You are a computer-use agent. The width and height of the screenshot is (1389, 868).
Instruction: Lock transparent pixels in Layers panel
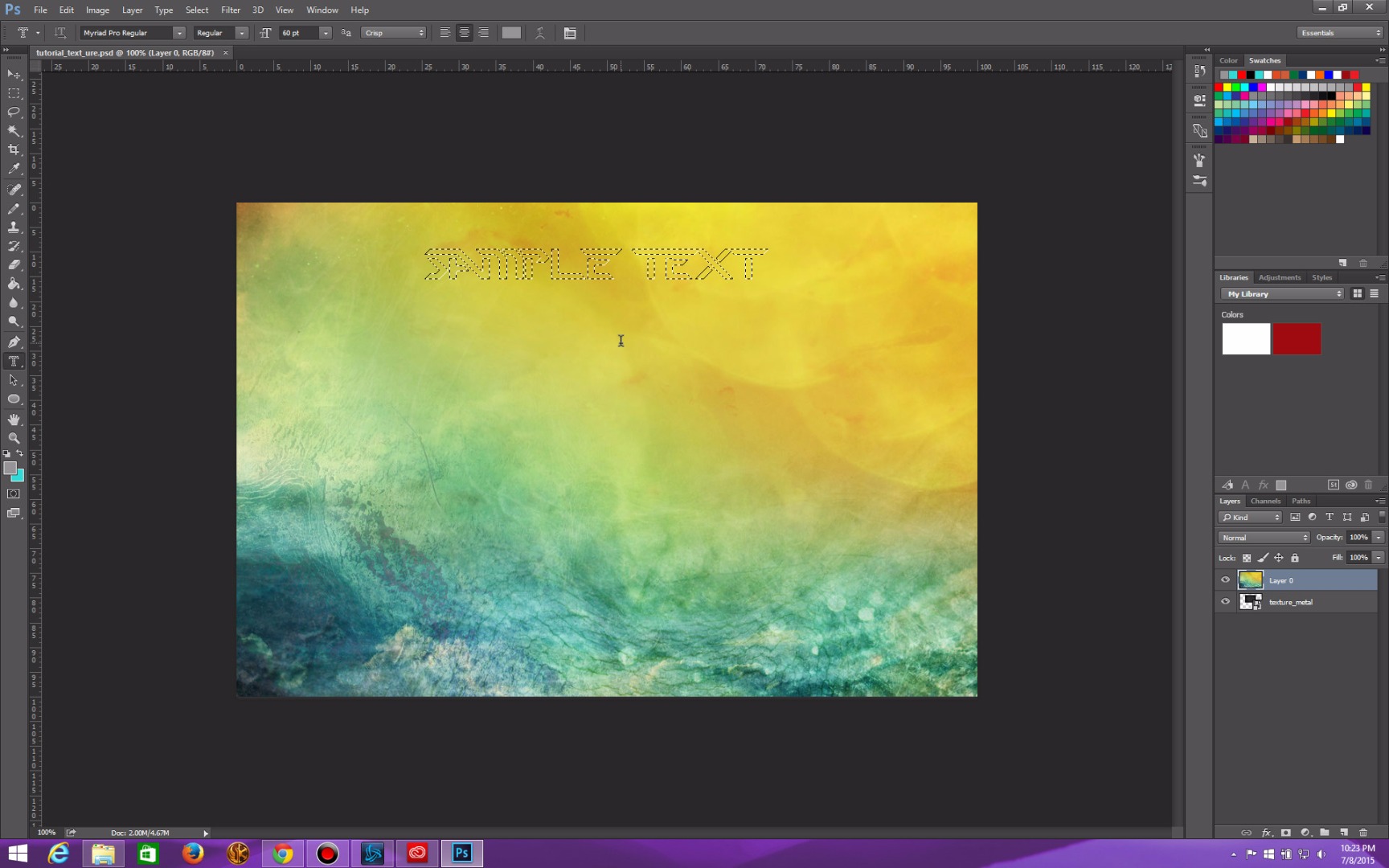pos(1247,558)
